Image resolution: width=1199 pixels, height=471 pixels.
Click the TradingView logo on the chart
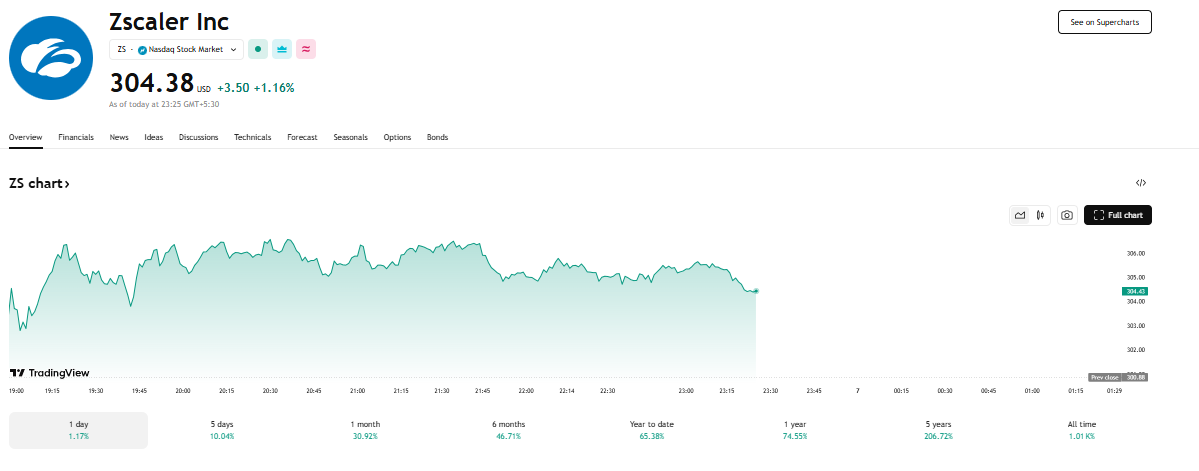point(49,373)
